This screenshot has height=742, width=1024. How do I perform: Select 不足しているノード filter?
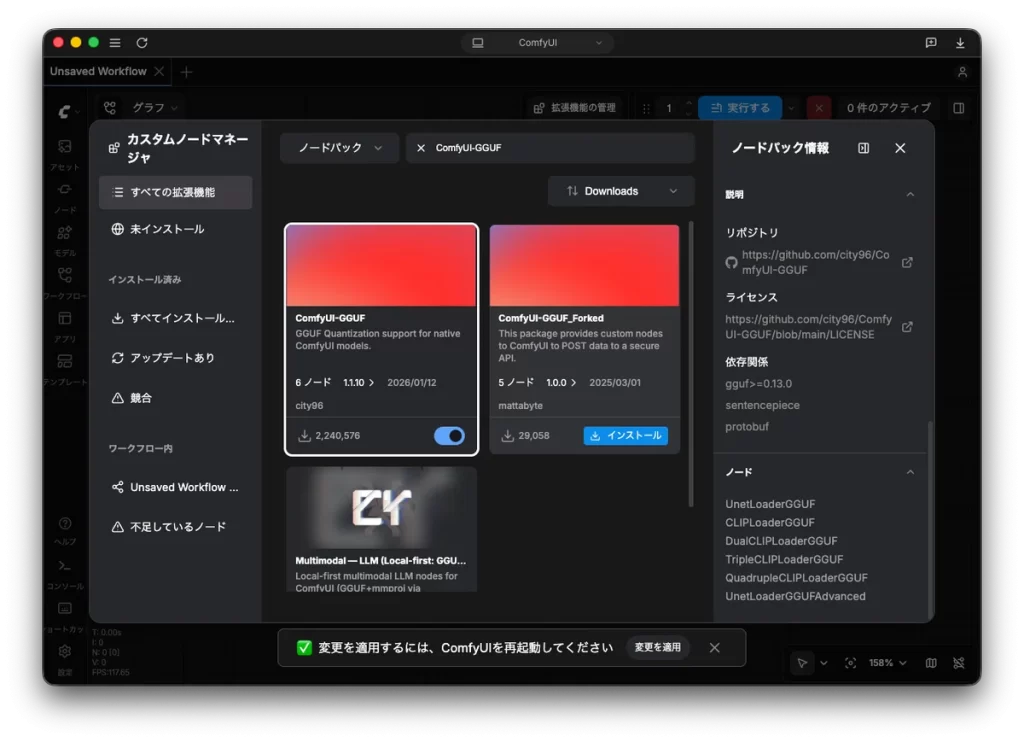[x=175, y=527]
